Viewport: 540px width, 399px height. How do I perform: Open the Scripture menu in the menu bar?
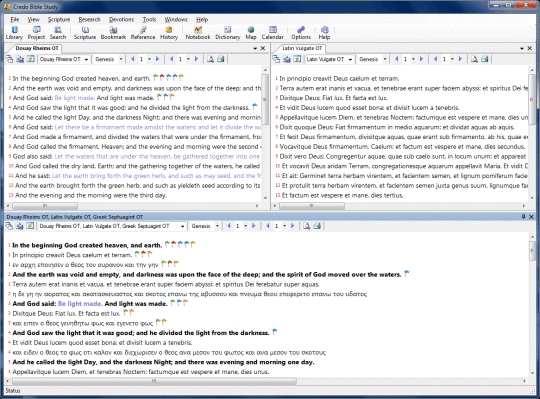[x=59, y=19]
